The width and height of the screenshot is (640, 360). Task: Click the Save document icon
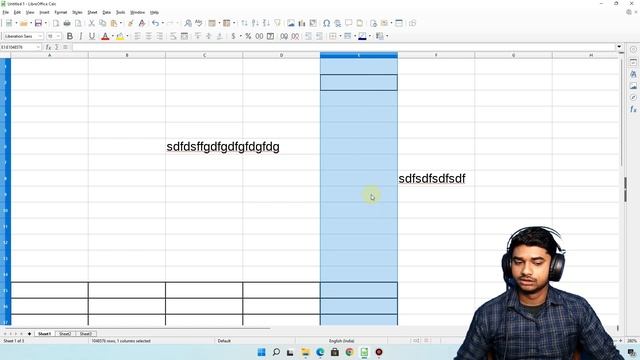[x=38, y=23]
